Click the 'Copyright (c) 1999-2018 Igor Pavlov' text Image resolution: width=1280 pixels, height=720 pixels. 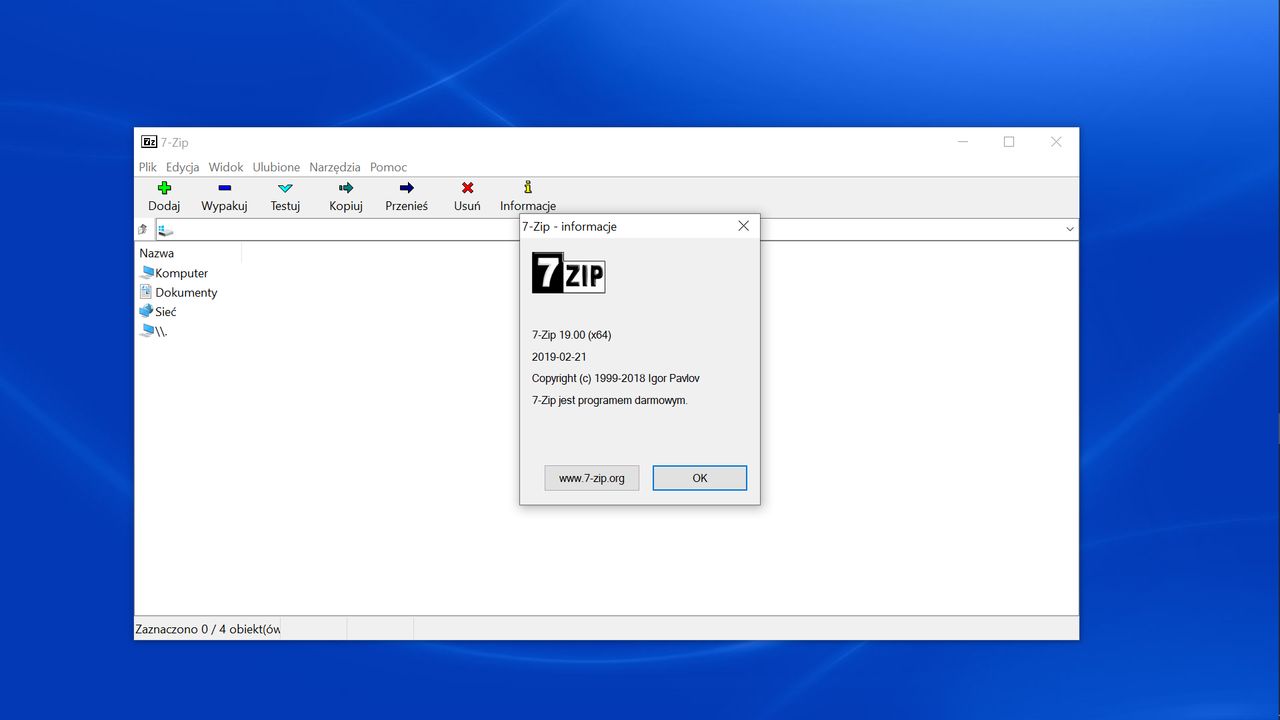pos(616,379)
